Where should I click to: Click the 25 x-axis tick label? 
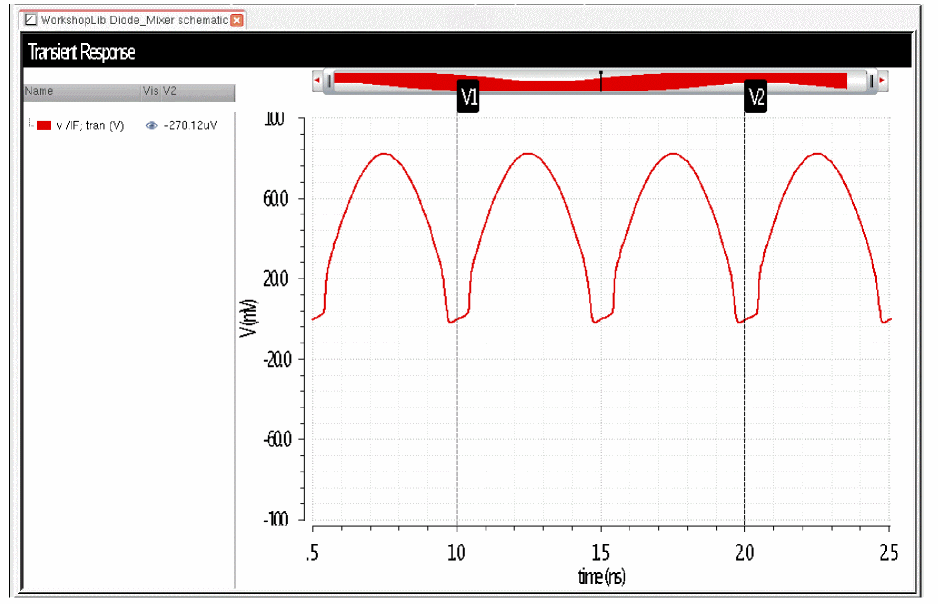tap(889, 553)
